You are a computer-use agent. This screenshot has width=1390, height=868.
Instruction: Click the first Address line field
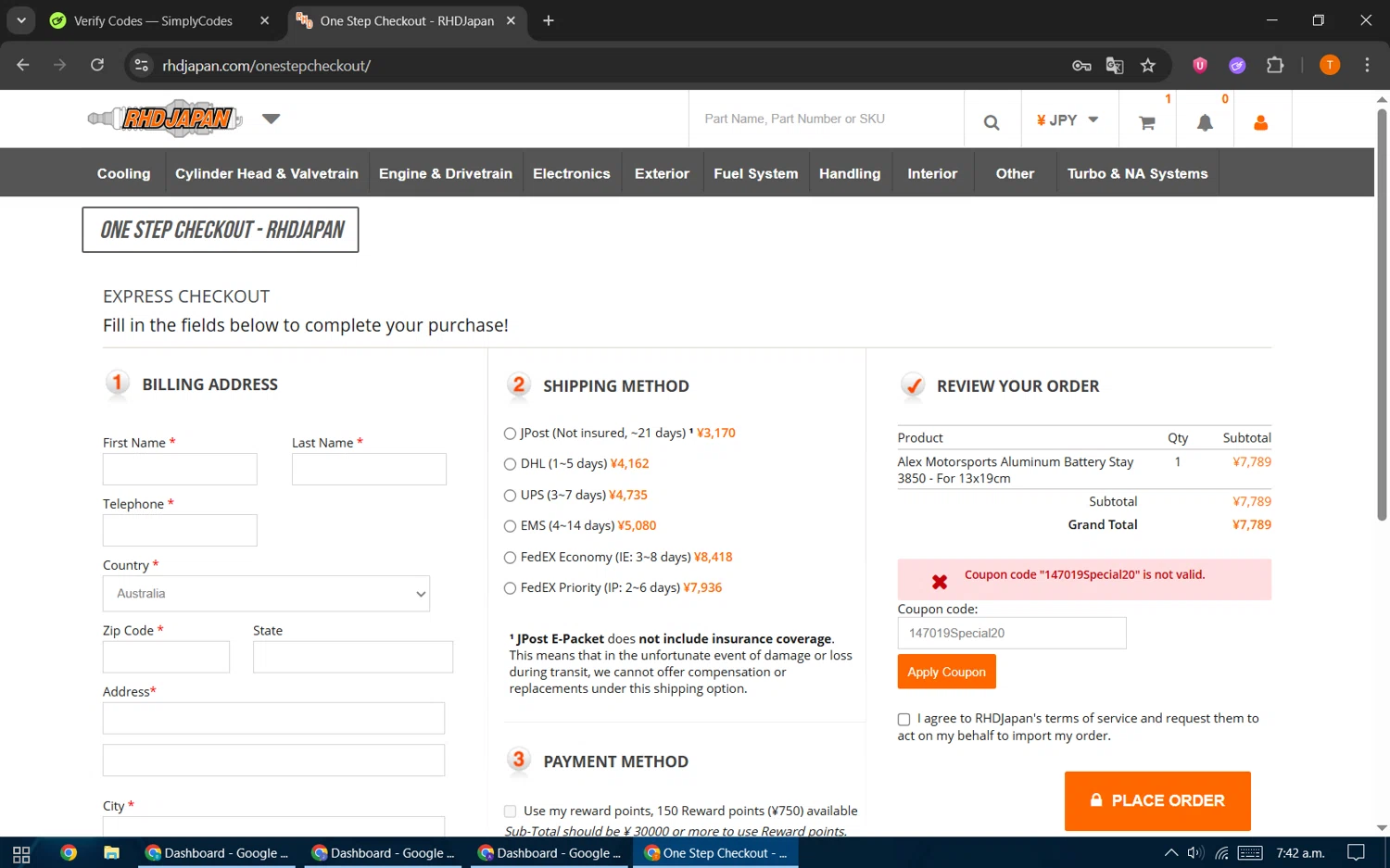273,718
